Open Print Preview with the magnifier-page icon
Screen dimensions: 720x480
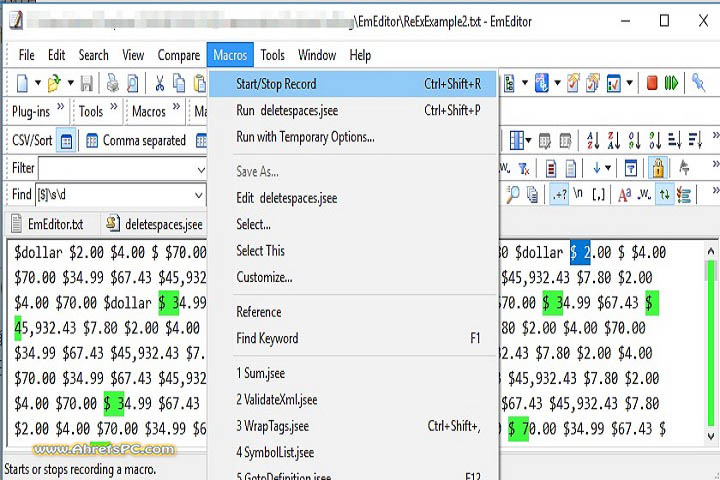coord(133,83)
